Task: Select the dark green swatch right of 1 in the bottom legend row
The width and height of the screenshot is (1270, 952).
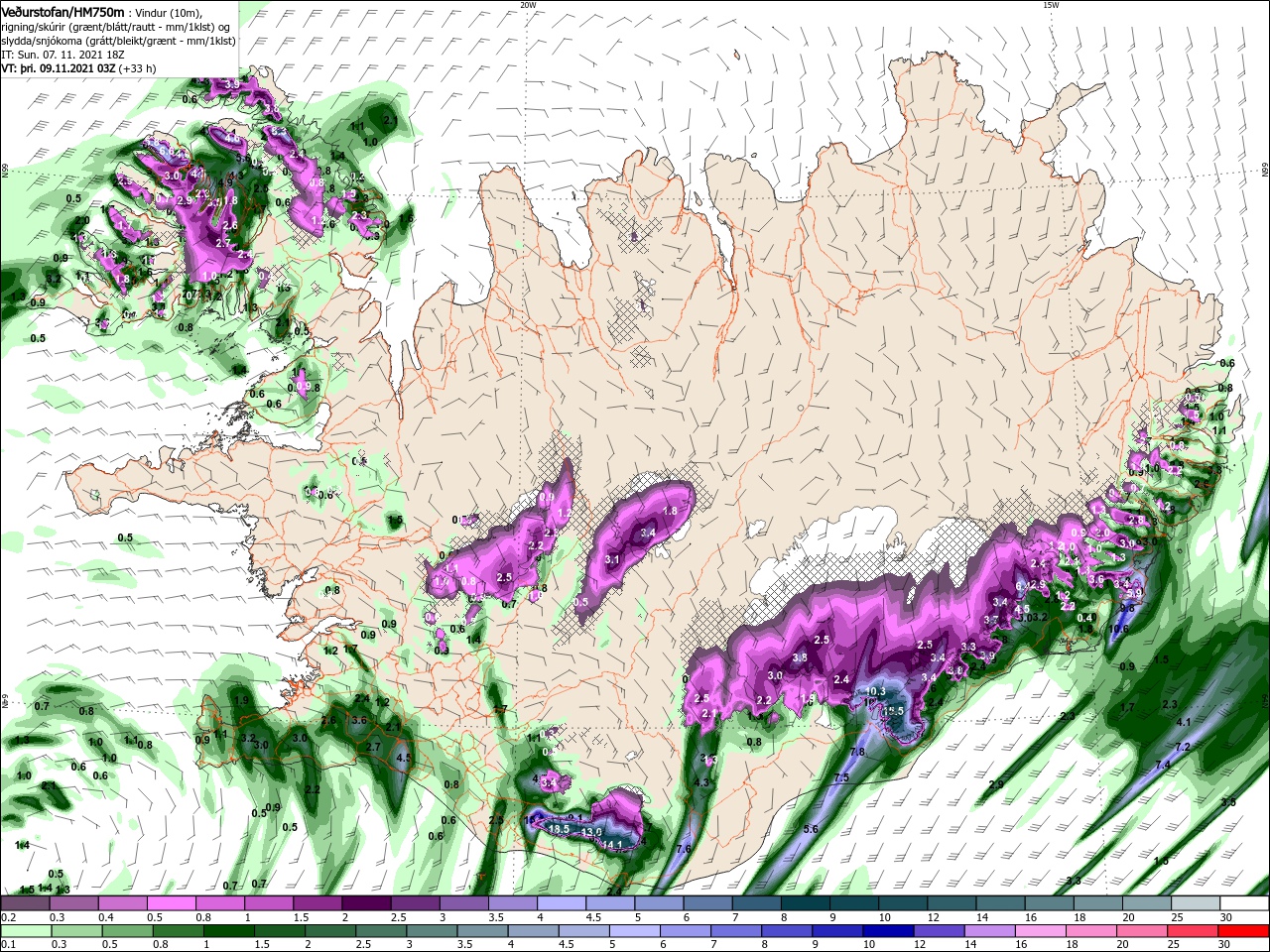Action: (x=229, y=931)
